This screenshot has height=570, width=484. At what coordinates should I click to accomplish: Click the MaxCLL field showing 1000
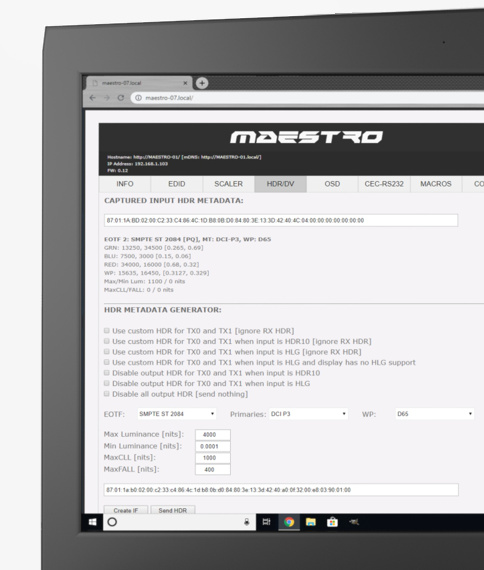(x=213, y=458)
